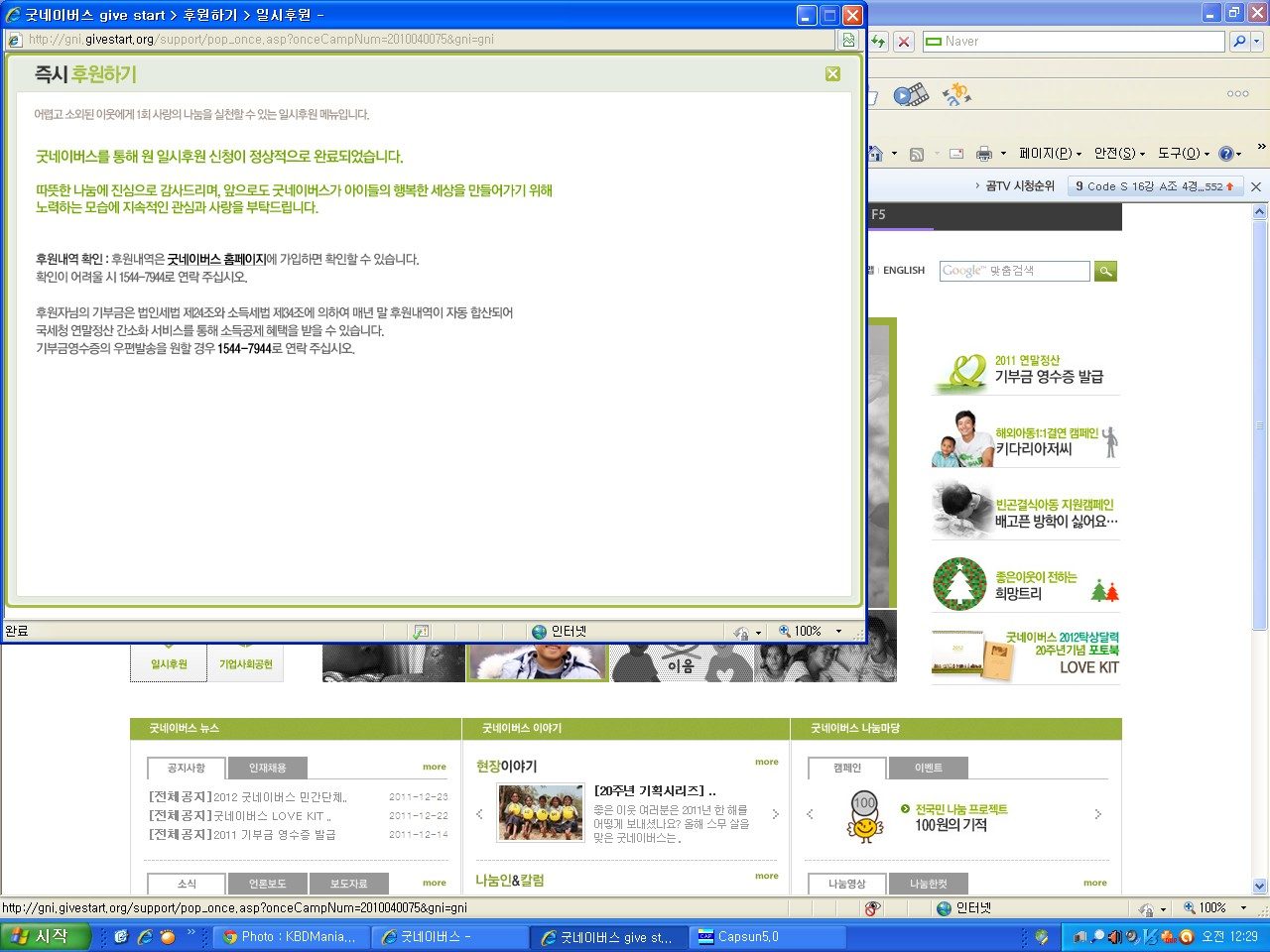The height and width of the screenshot is (952, 1270).
Task: Click next arrow in 캠페인 carousel
Action: pos(1097,814)
